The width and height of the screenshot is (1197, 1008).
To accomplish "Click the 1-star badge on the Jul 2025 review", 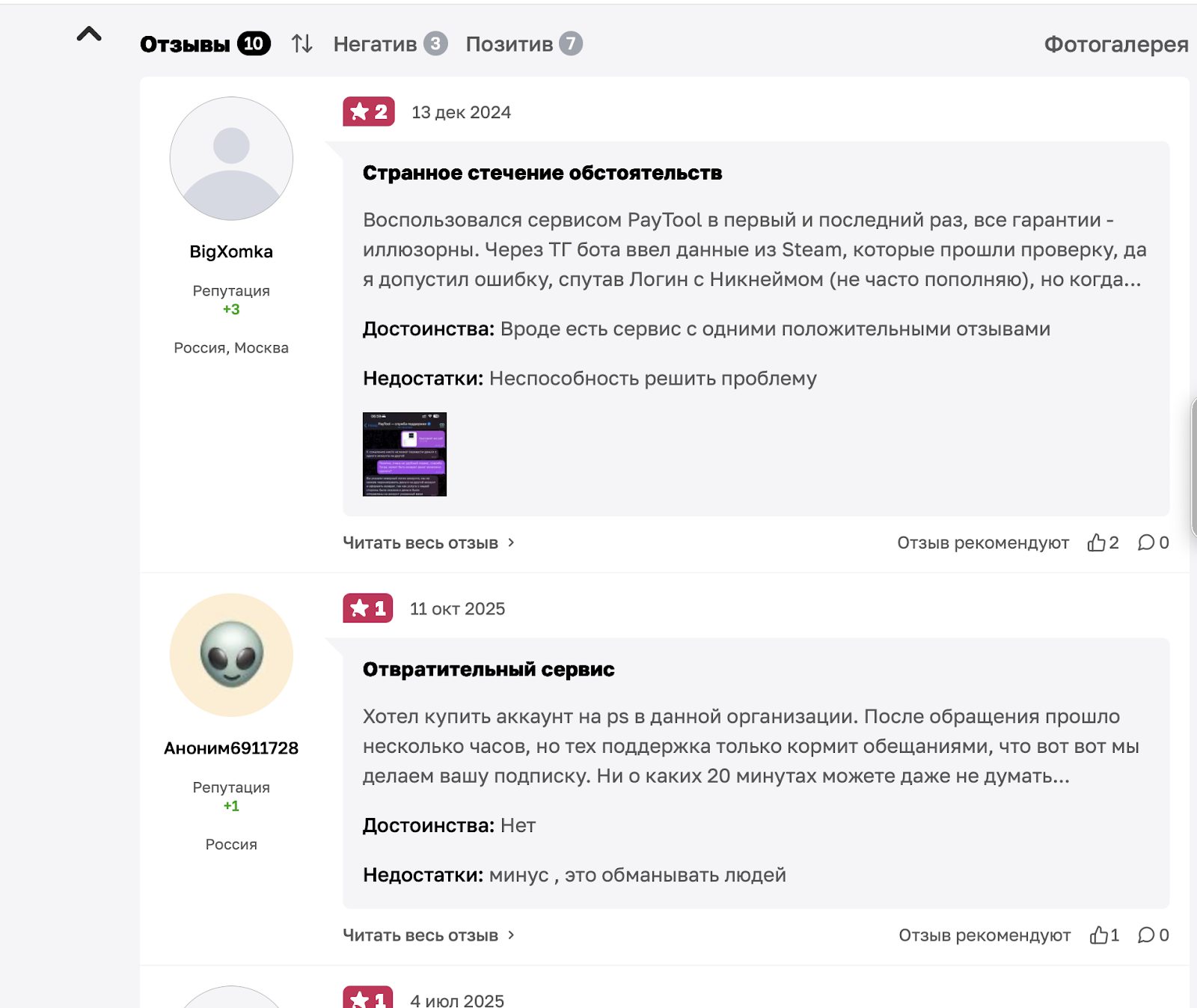I will coord(368,998).
